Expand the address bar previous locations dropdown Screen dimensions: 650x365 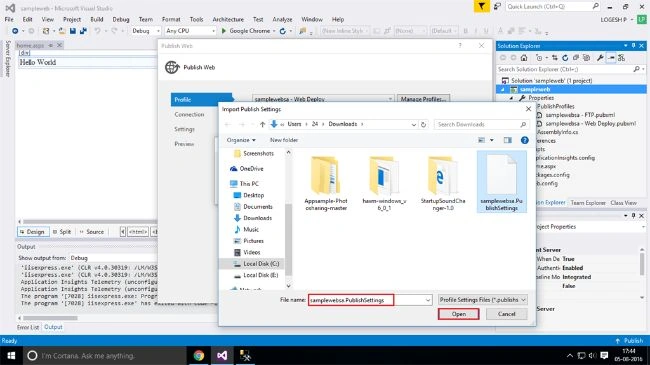[413, 124]
